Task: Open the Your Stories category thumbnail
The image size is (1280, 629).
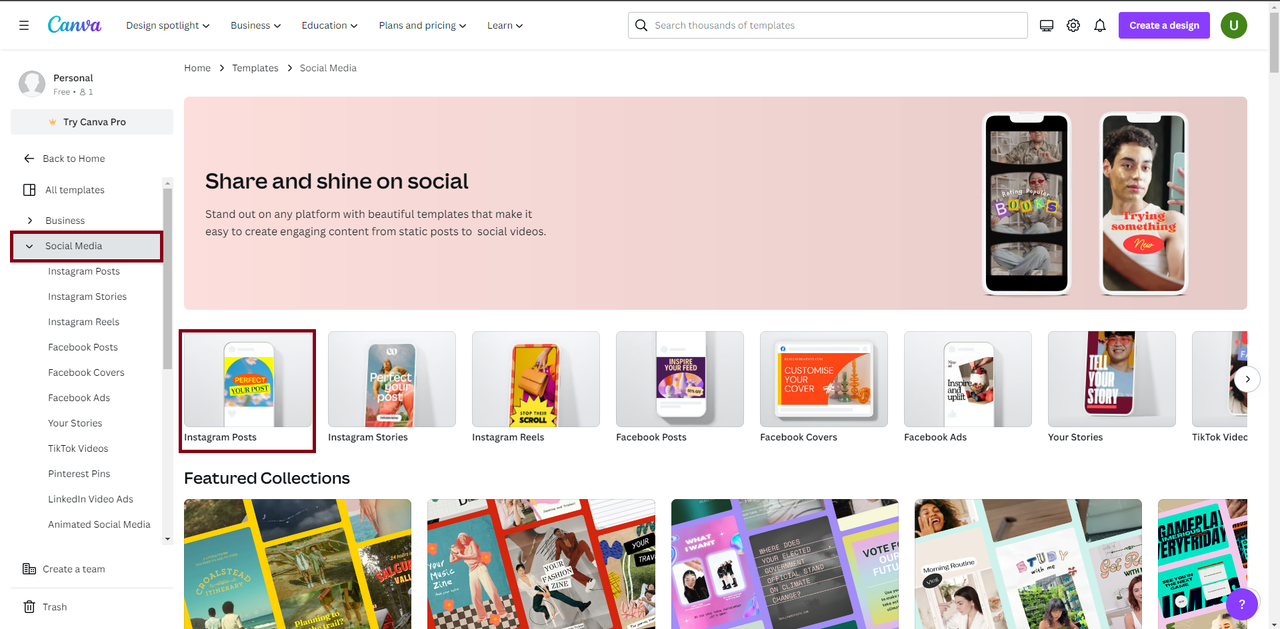Action: tap(1112, 379)
